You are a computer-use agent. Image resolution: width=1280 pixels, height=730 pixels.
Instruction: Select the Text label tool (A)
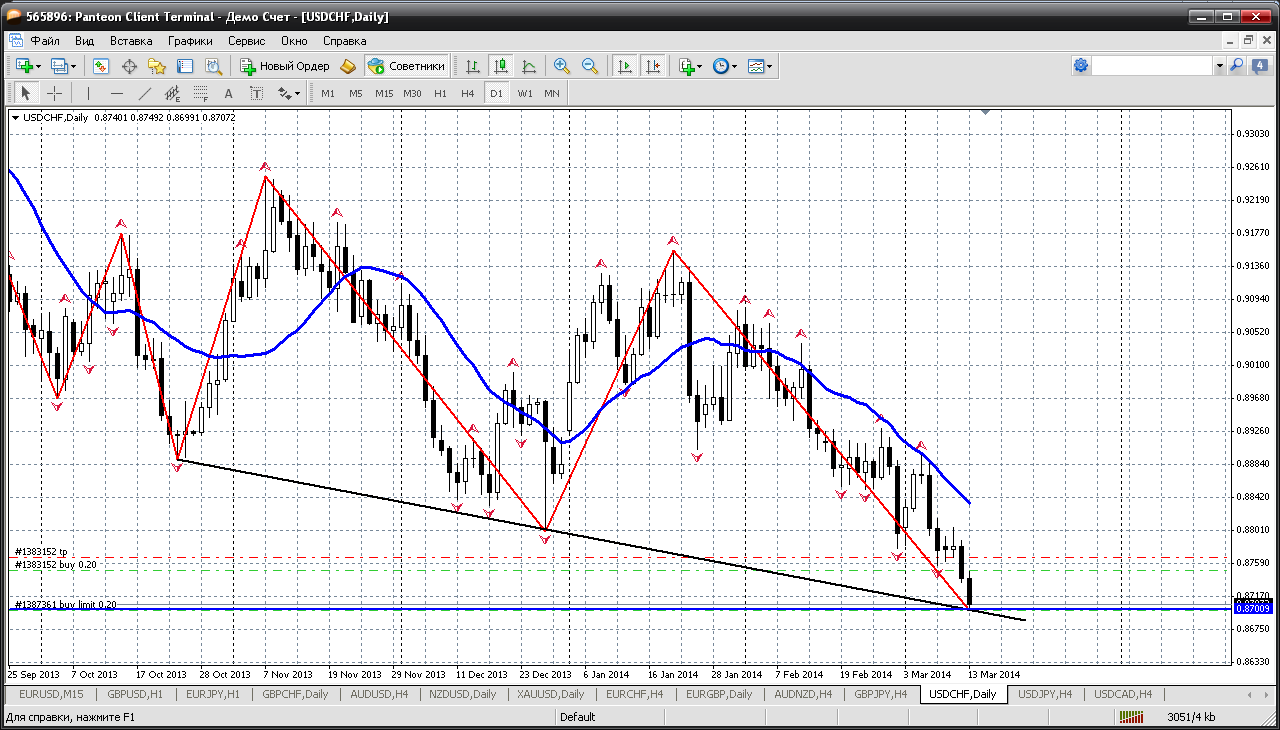[x=228, y=93]
